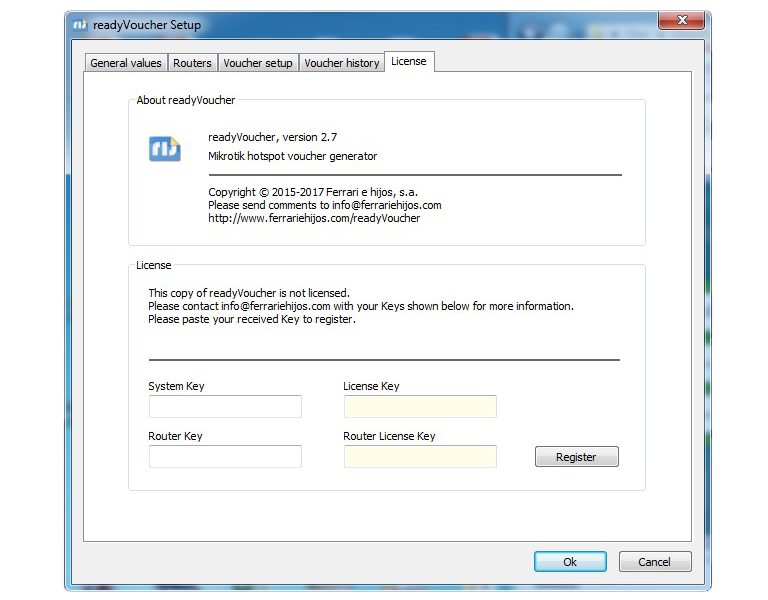This screenshot has height=600, width=768.
Task: Close the readyVoucher Setup window
Action: pyautogui.click(x=685, y=20)
